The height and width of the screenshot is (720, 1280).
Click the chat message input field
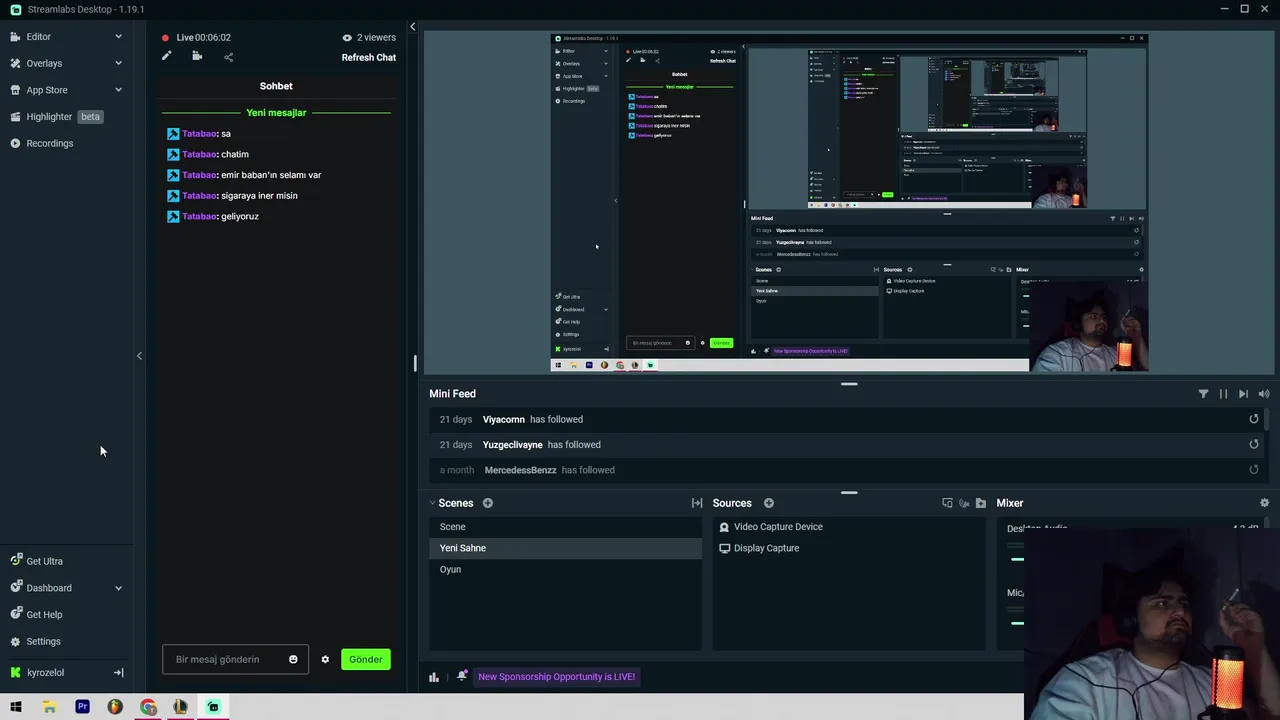(x=235, y=659)
